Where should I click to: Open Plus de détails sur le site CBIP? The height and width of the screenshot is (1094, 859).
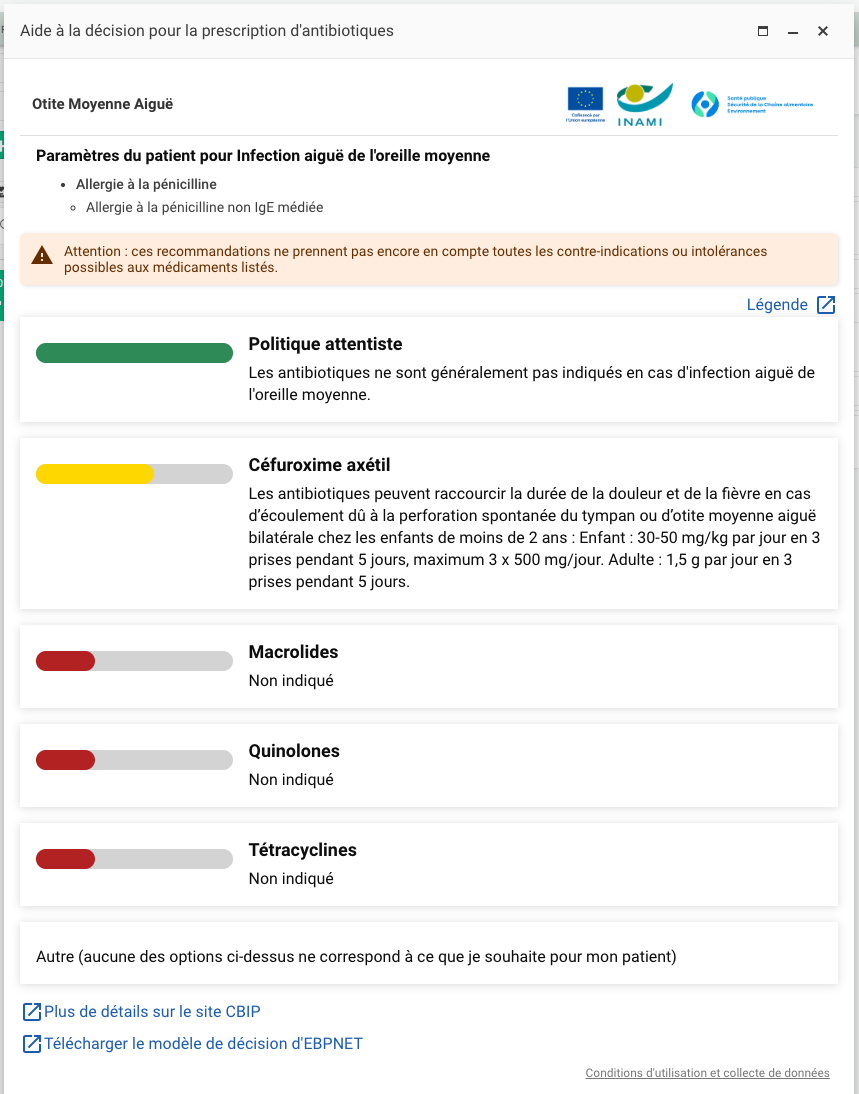pyautogui.click(x=166, y=1012)
